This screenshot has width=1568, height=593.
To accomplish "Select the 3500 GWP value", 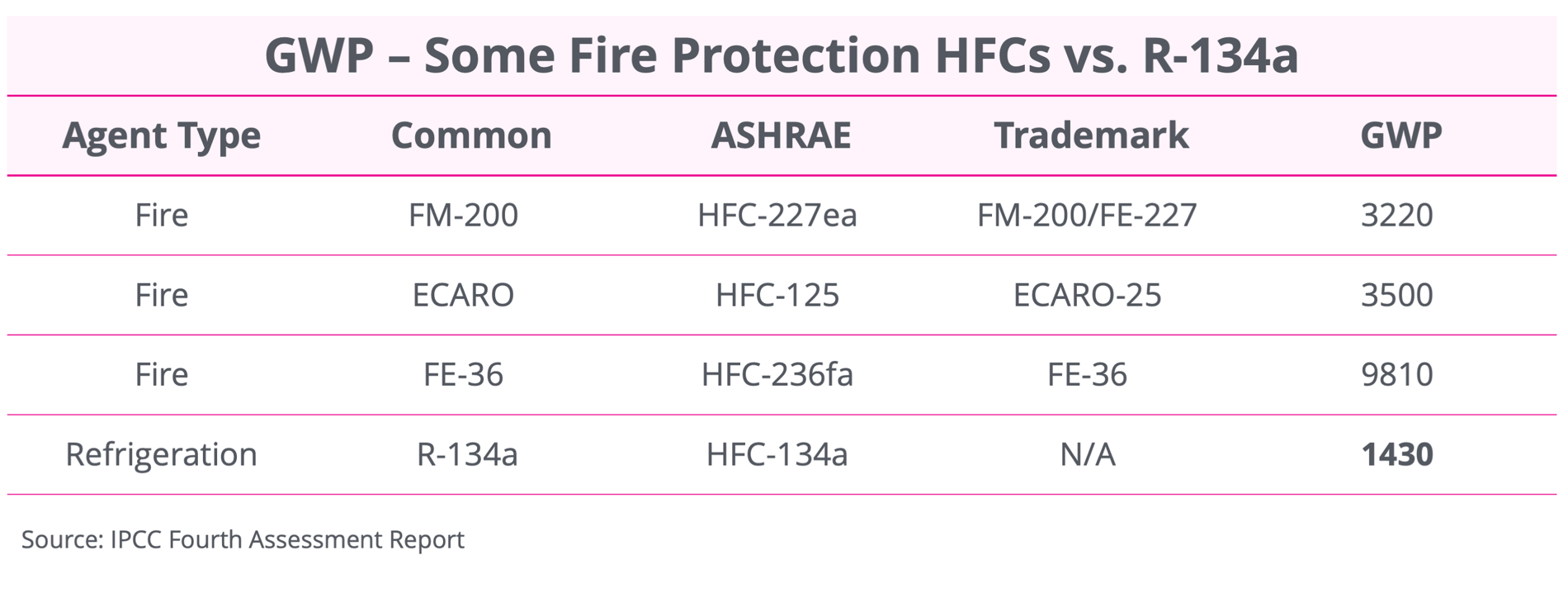I will 1397,295.
